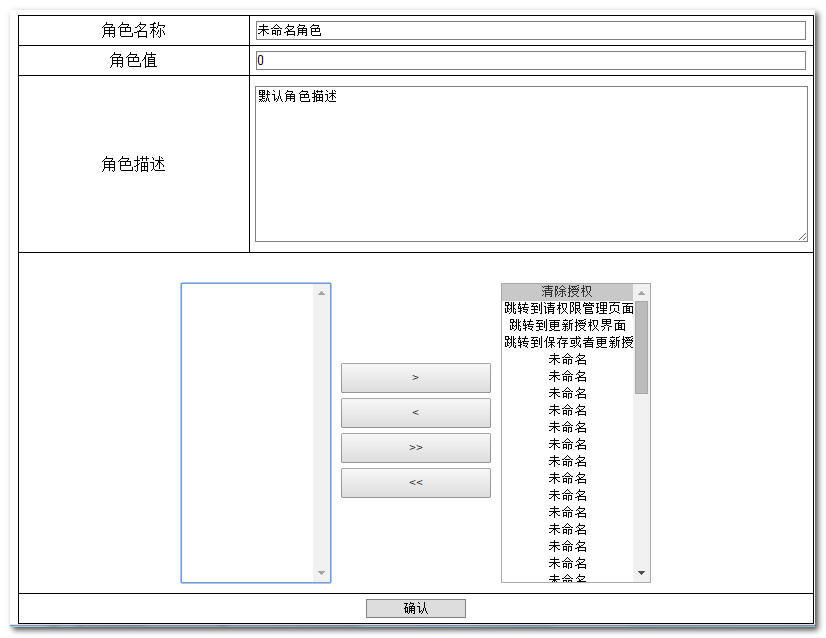Click the single right arrow (>) button

[x=415, y=378]
